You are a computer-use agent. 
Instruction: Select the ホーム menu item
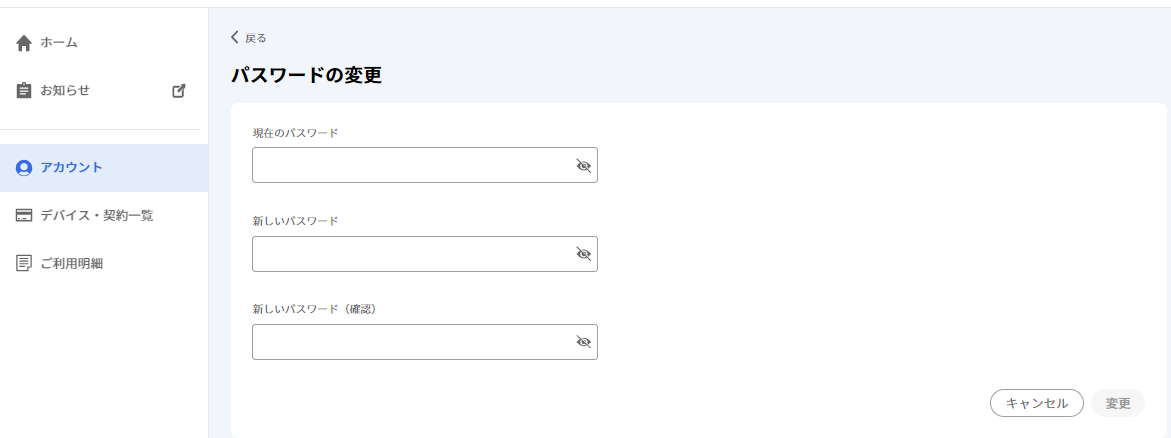[104, 43]
